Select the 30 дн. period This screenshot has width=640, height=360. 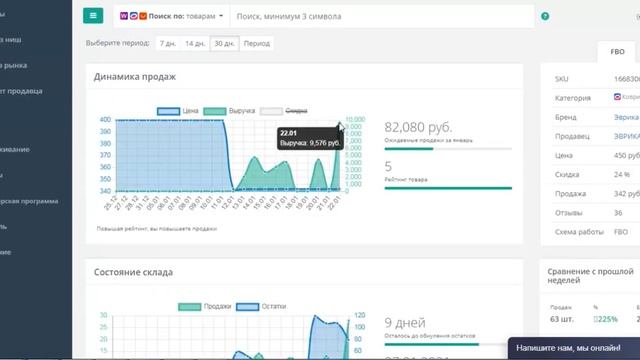[224, 43]
